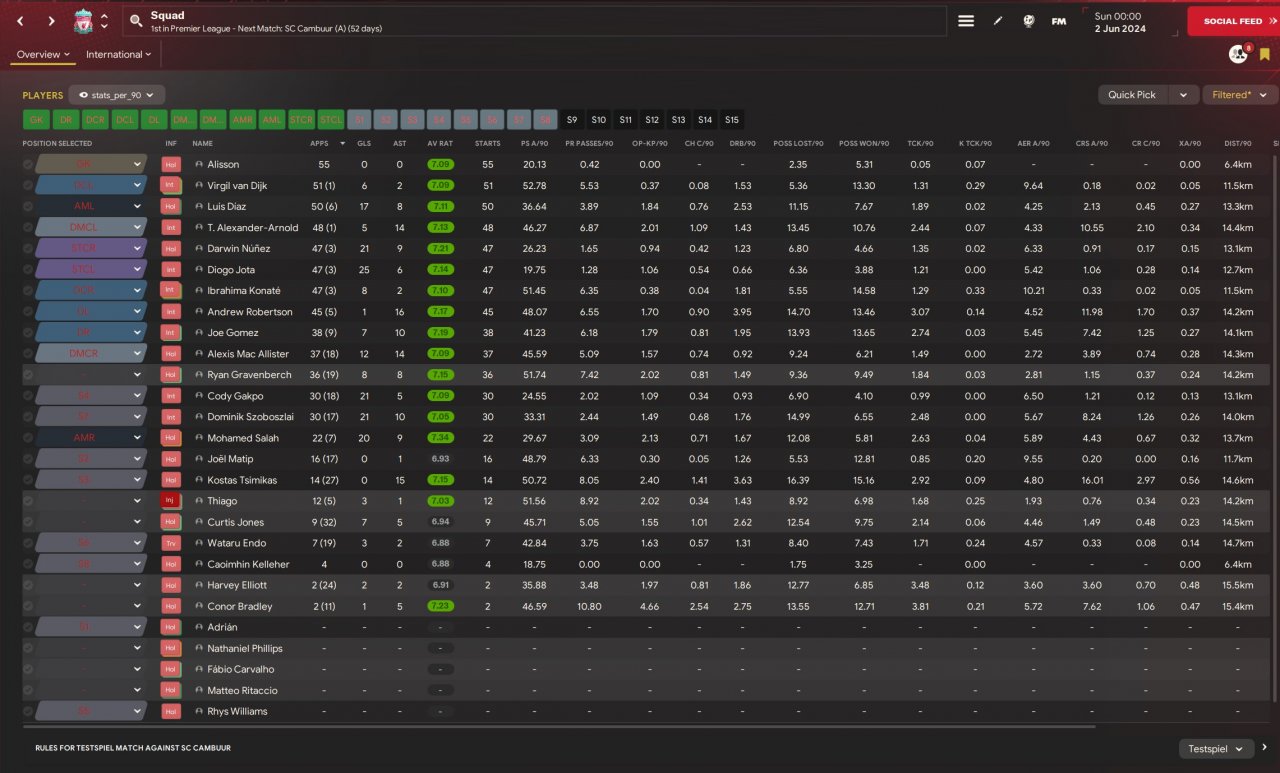Open the stats_per_90 view dropdown
The width and height of the screenshot is (1280, 773).
click(x=117, y=95)
